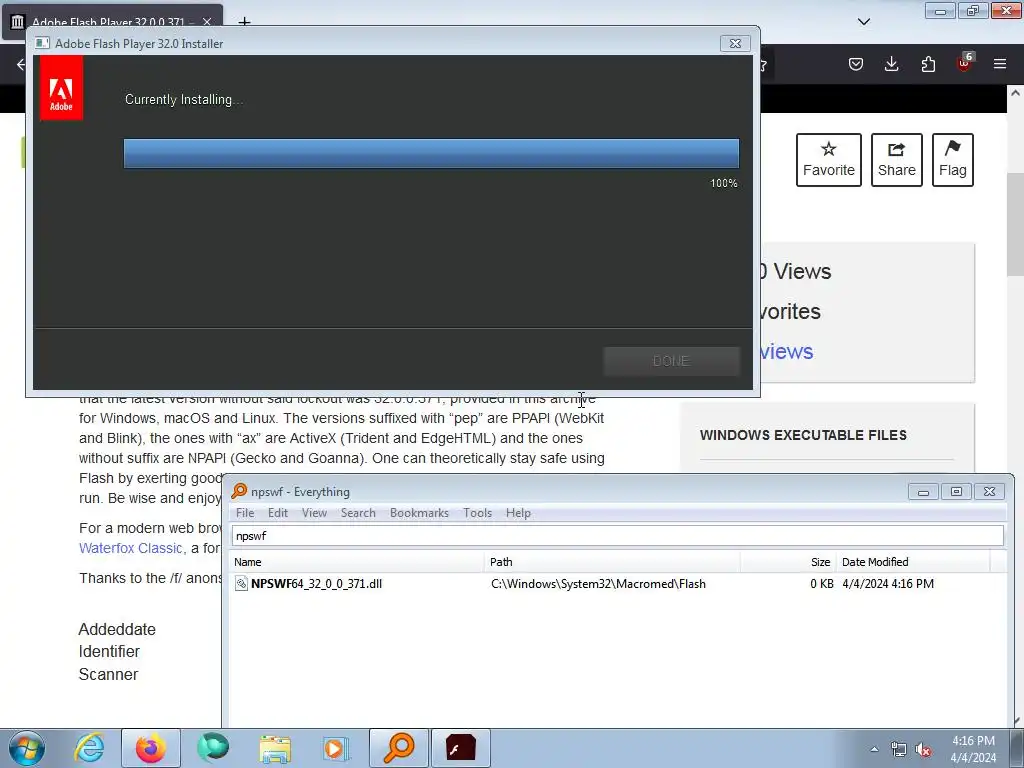Screen dimensions: 1024x768
Task: Open the Bookmarks menu in Everything
Action: [x=419, y=513]
